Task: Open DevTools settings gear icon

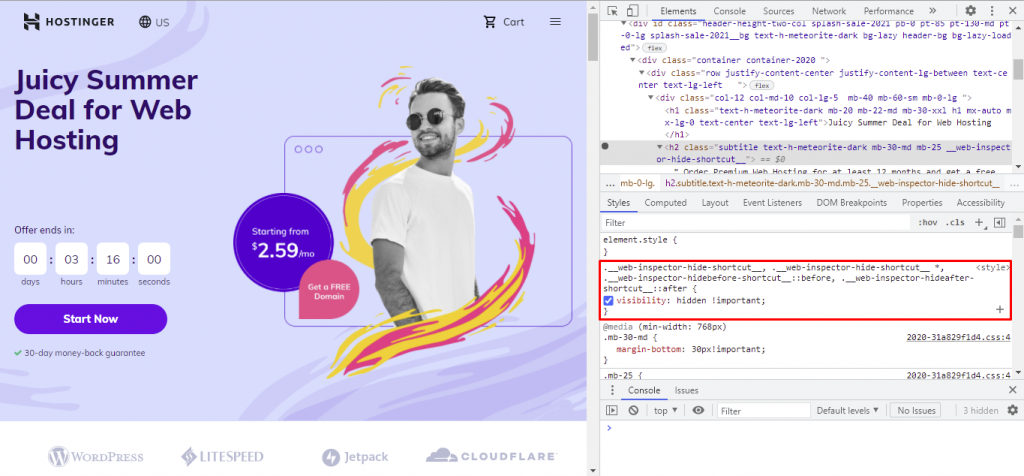Action: 970,11
